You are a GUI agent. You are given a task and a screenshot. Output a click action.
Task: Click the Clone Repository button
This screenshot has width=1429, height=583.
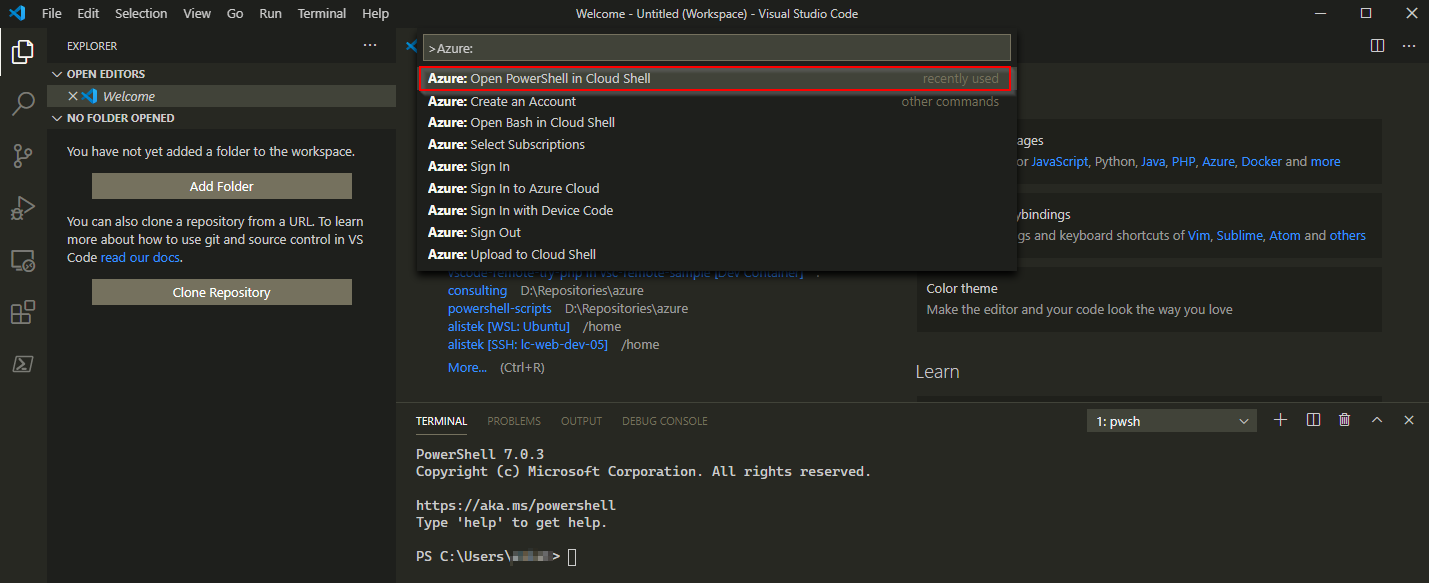tap(222, 292)
